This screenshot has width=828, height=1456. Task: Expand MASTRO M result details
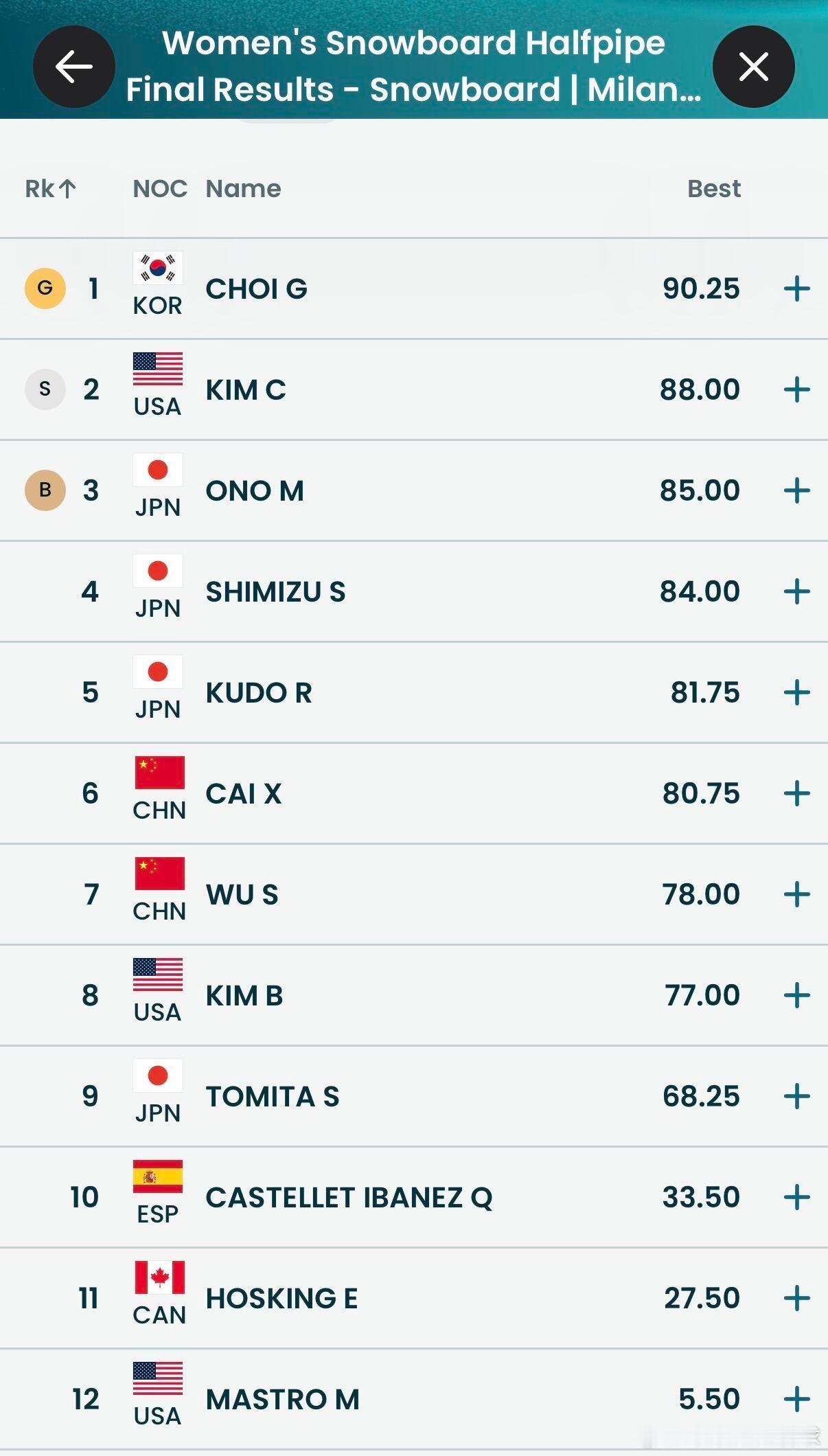(x=796, y=1399)
